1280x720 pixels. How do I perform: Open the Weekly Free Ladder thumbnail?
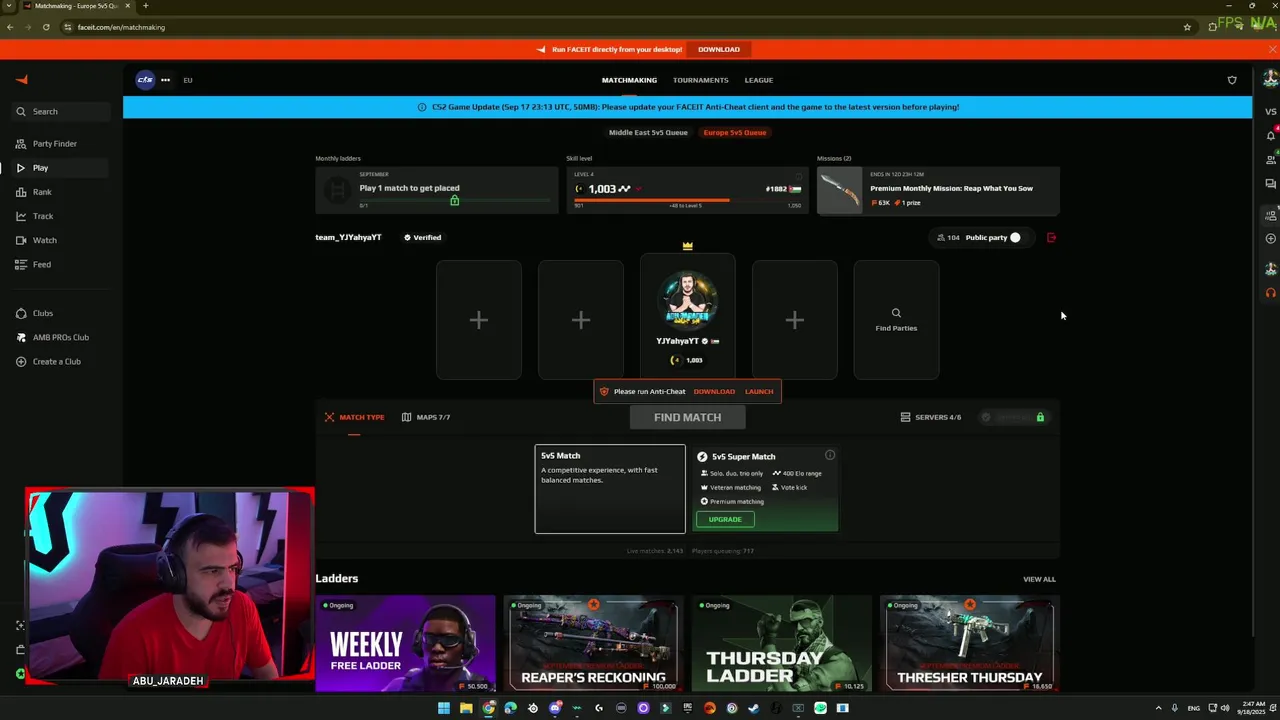[x=405, y=644]
